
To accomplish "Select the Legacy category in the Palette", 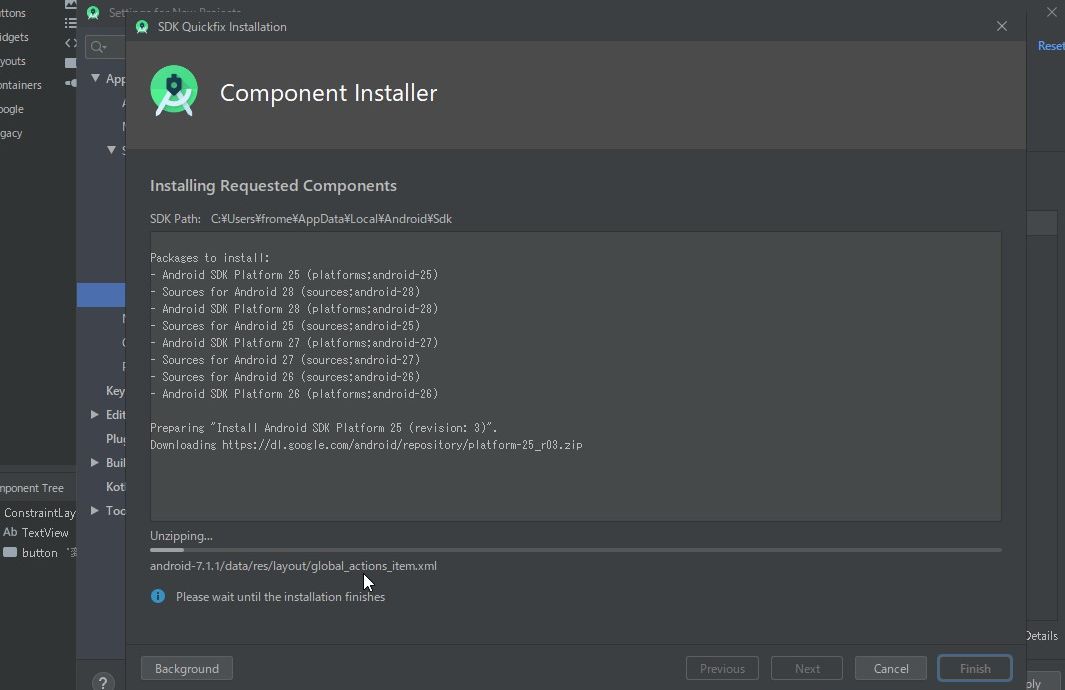I will [10, 132].
